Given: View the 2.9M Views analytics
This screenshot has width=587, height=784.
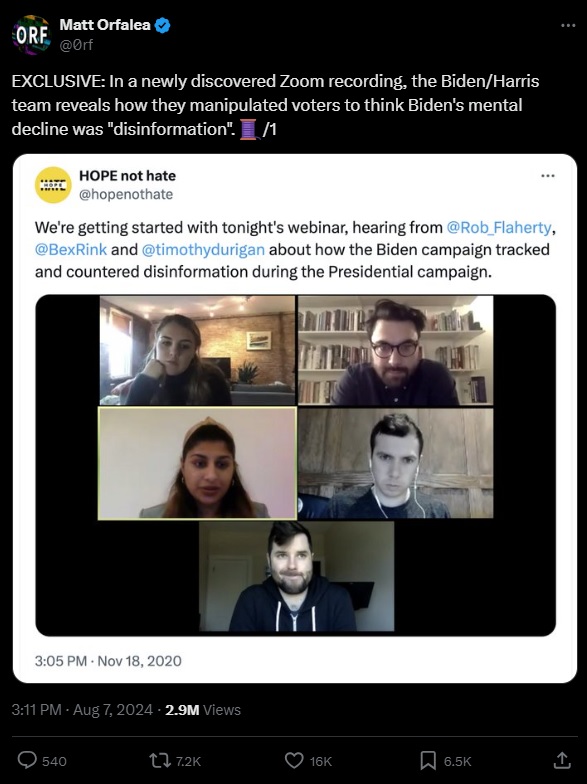Looking at the screenshot, I should point(202,710).
